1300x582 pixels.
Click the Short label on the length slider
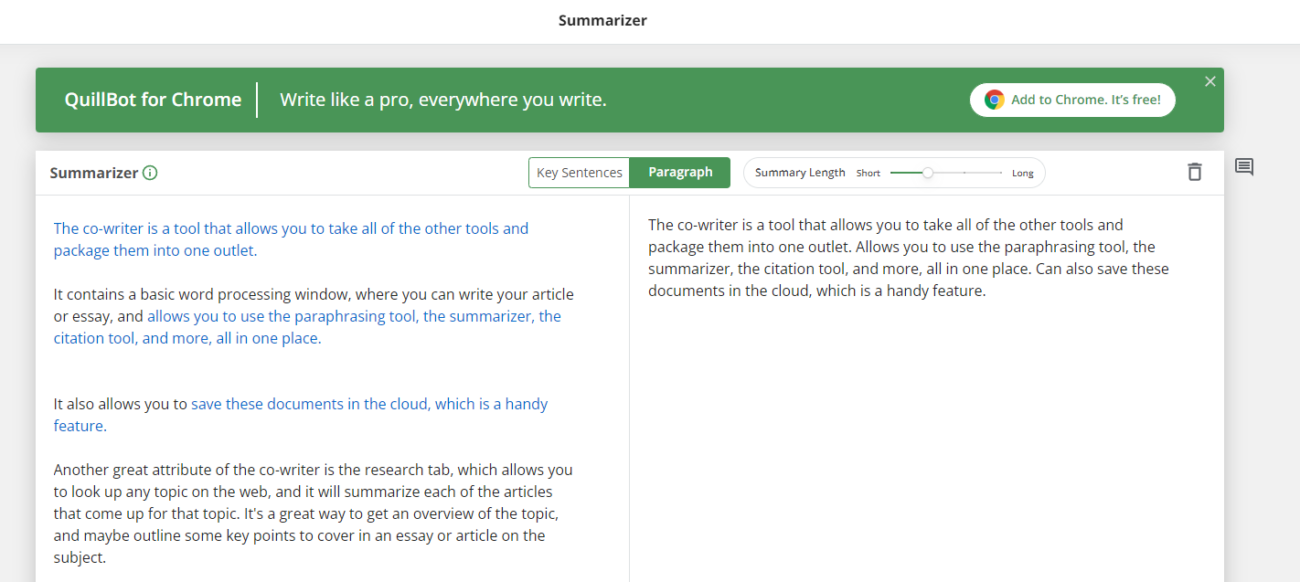click(x=868, y=173)
